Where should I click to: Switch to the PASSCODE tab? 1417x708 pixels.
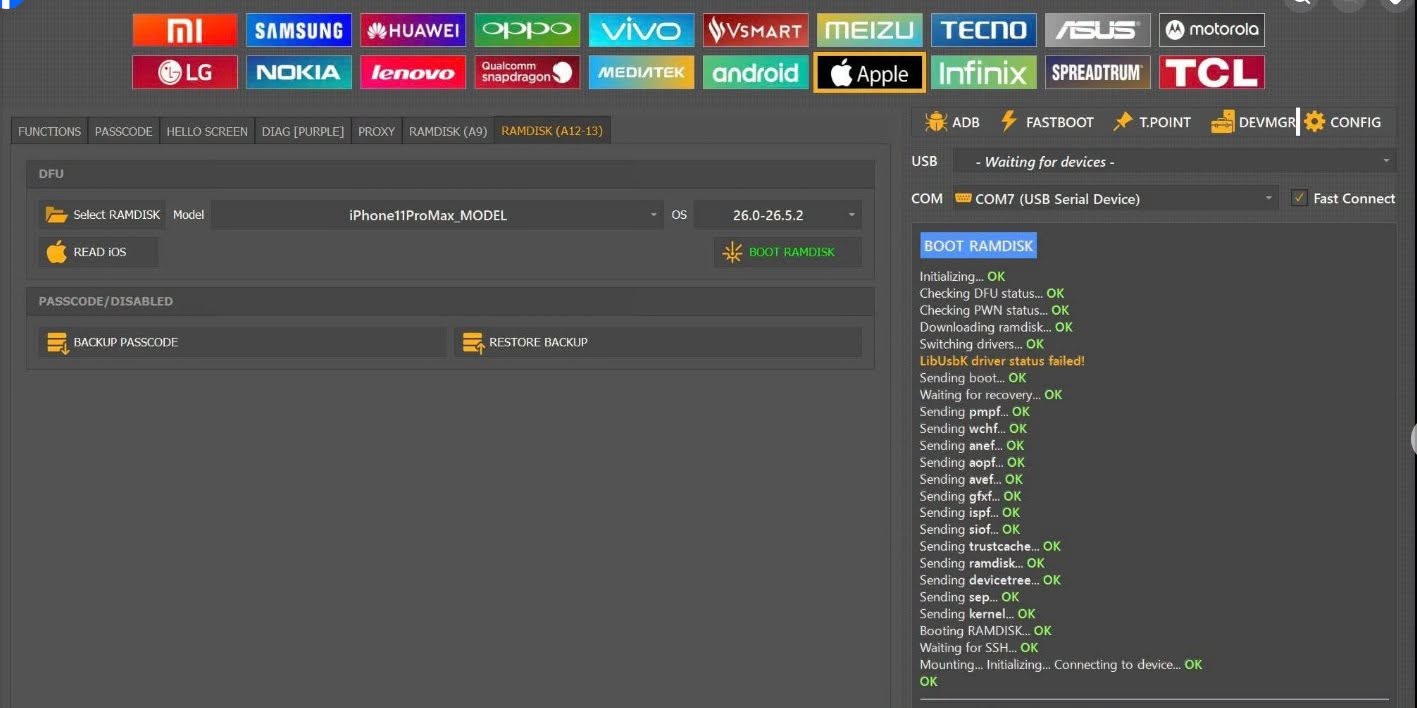coord(124,131)
